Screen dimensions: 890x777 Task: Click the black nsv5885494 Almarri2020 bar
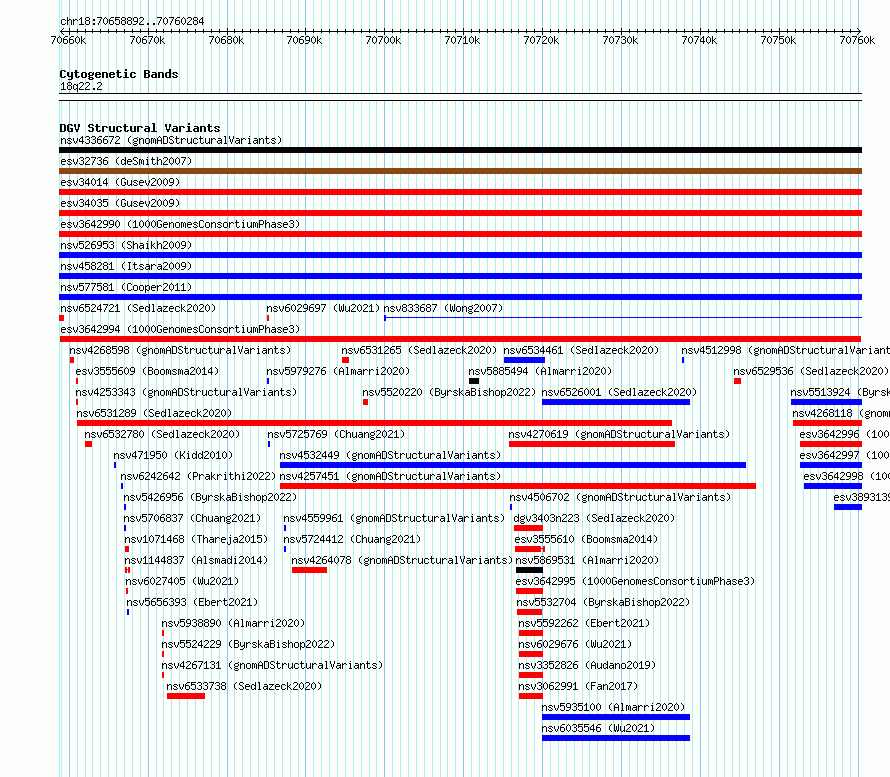click(x=474, y=381)
